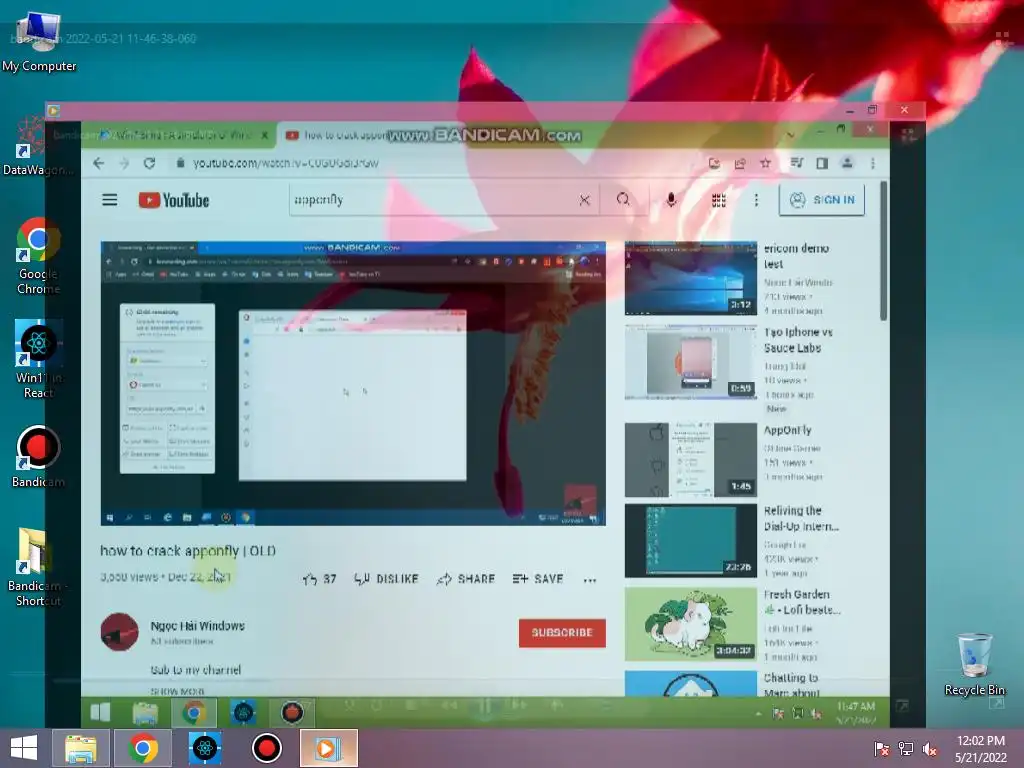Open Chrome side panel icon
This screenshot has height=768, width=1024.
pos(822,163)
